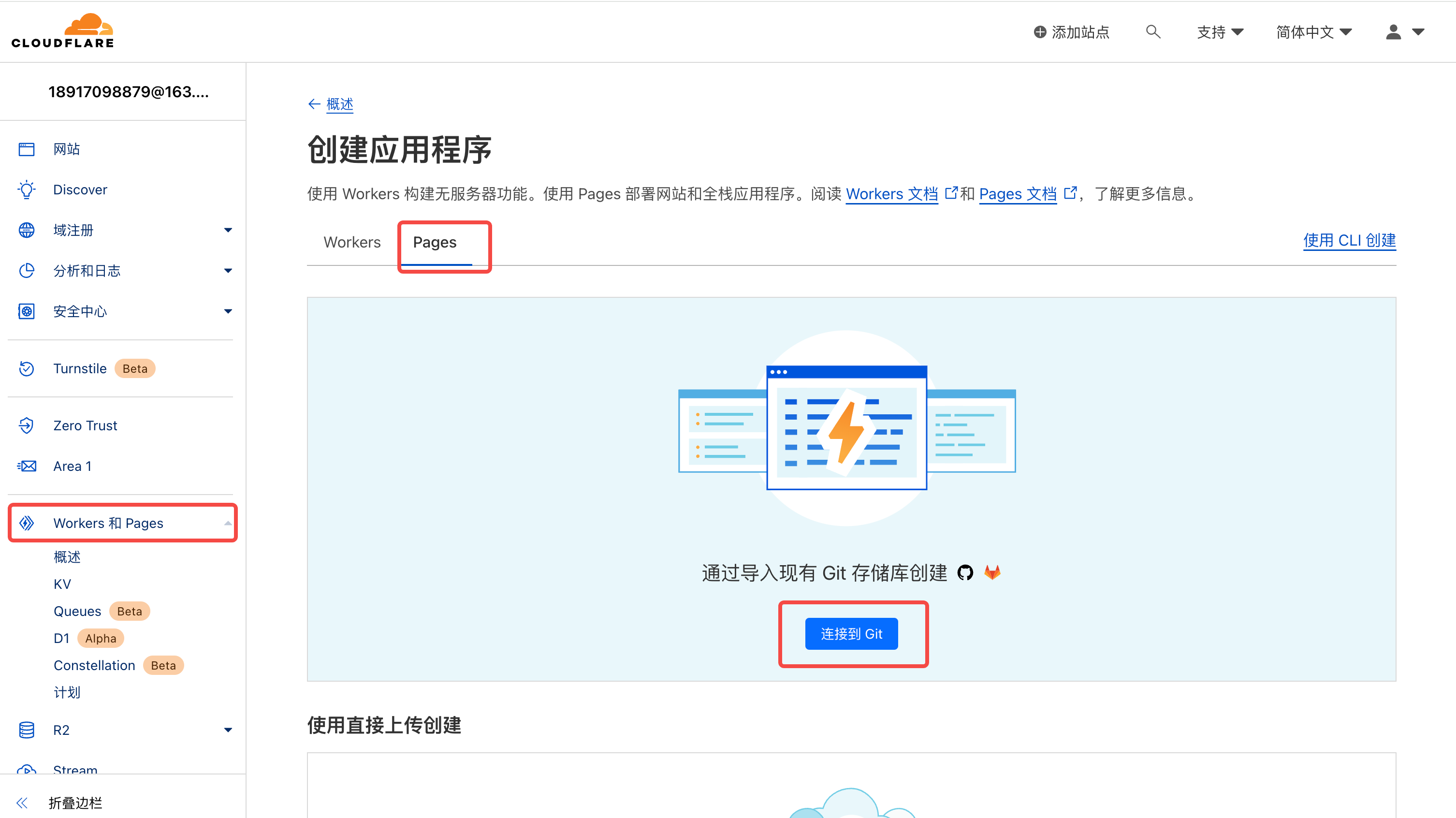Expand the 域注册 sidebar section
Screen dimensions: 1456x818
(x=228, y=230)
